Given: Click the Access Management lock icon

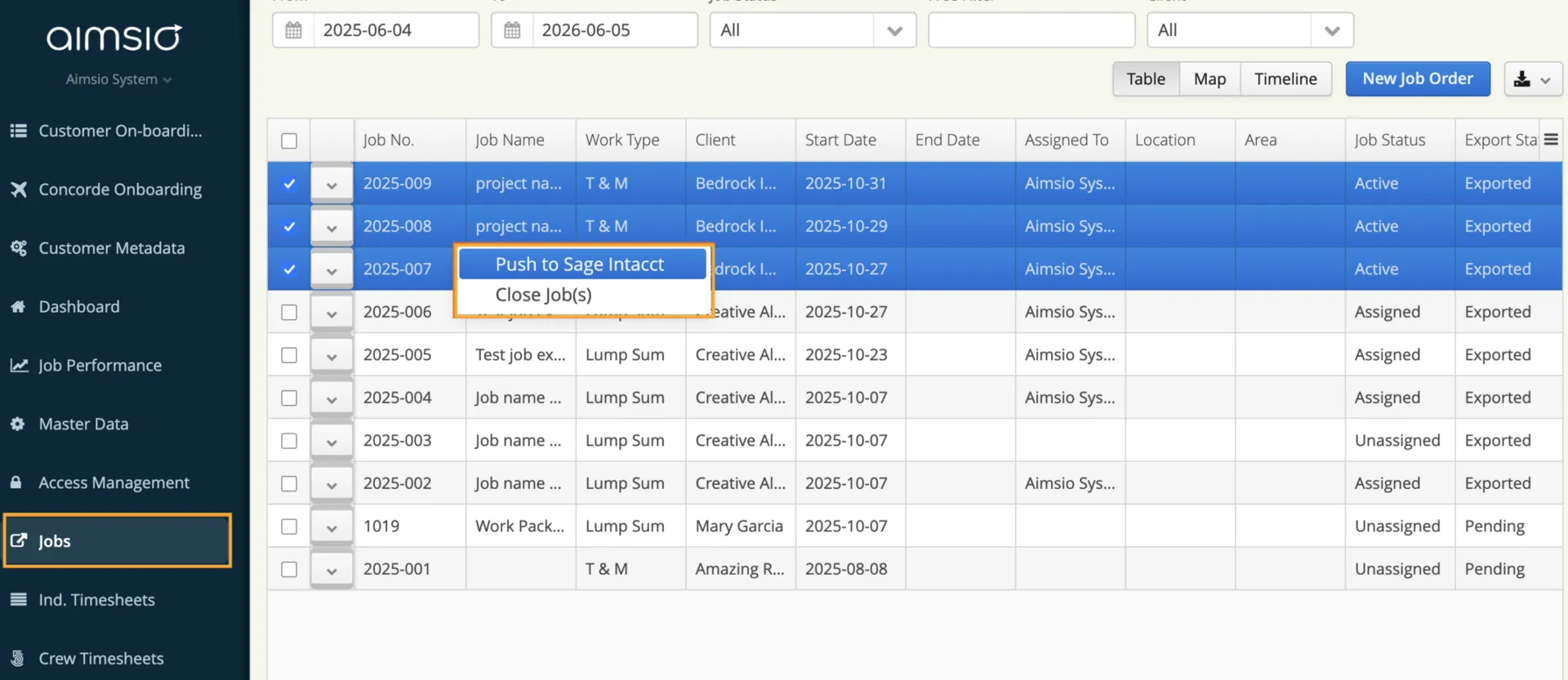Looking at the screenshot, I should click(x=16, y=482).
